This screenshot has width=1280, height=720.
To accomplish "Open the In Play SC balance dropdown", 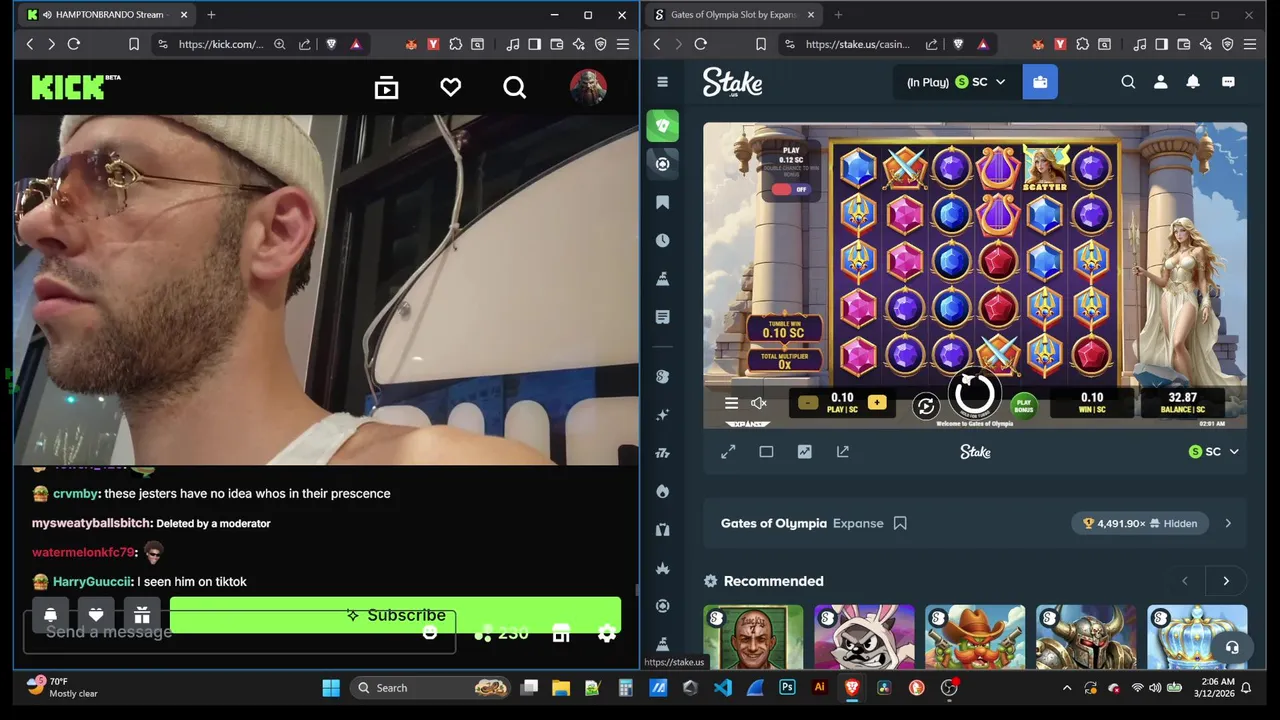I will 956,82.
